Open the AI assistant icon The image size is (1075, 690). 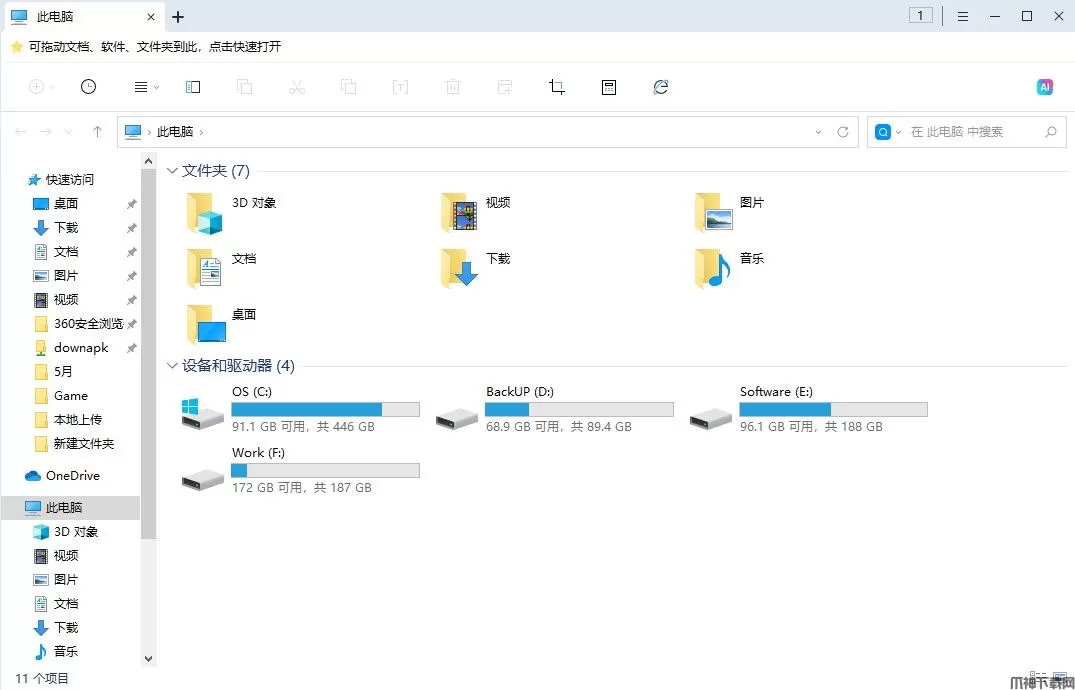1045,87
